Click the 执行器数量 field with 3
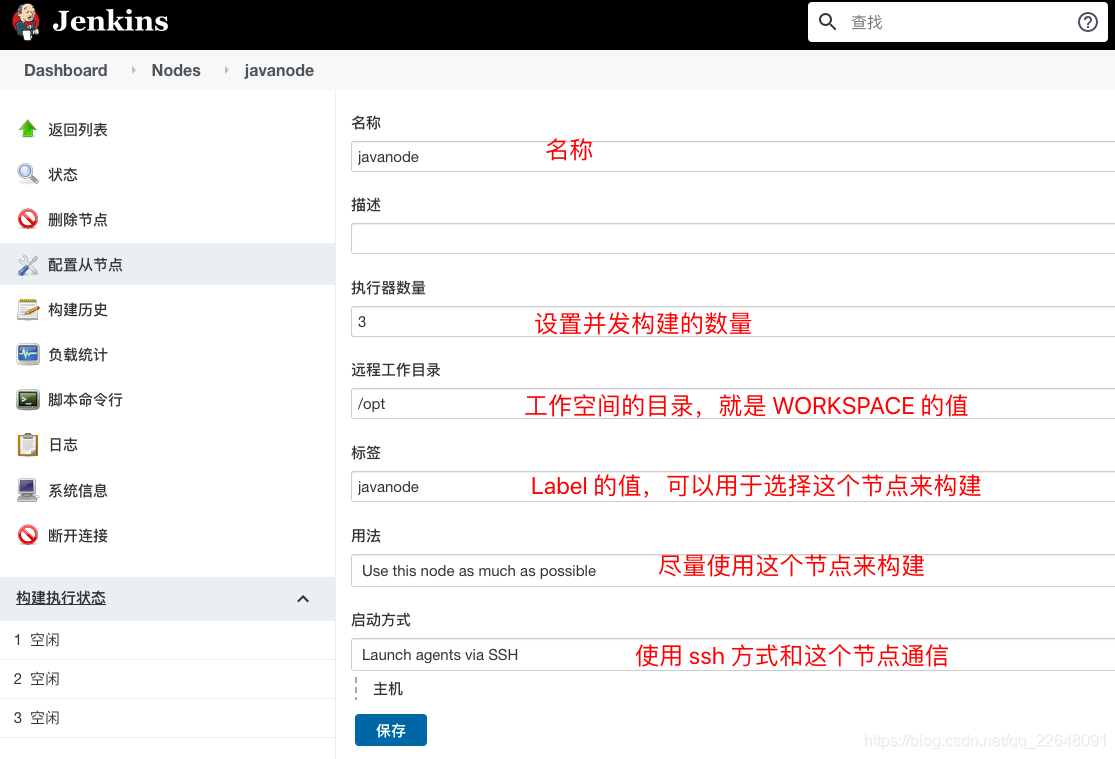The image size is (1115, 759). [x=732, y=322]
